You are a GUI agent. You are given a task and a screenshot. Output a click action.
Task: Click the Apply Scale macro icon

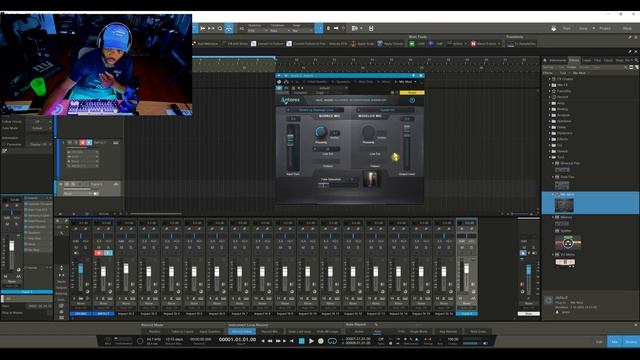(x=353, y=44)
